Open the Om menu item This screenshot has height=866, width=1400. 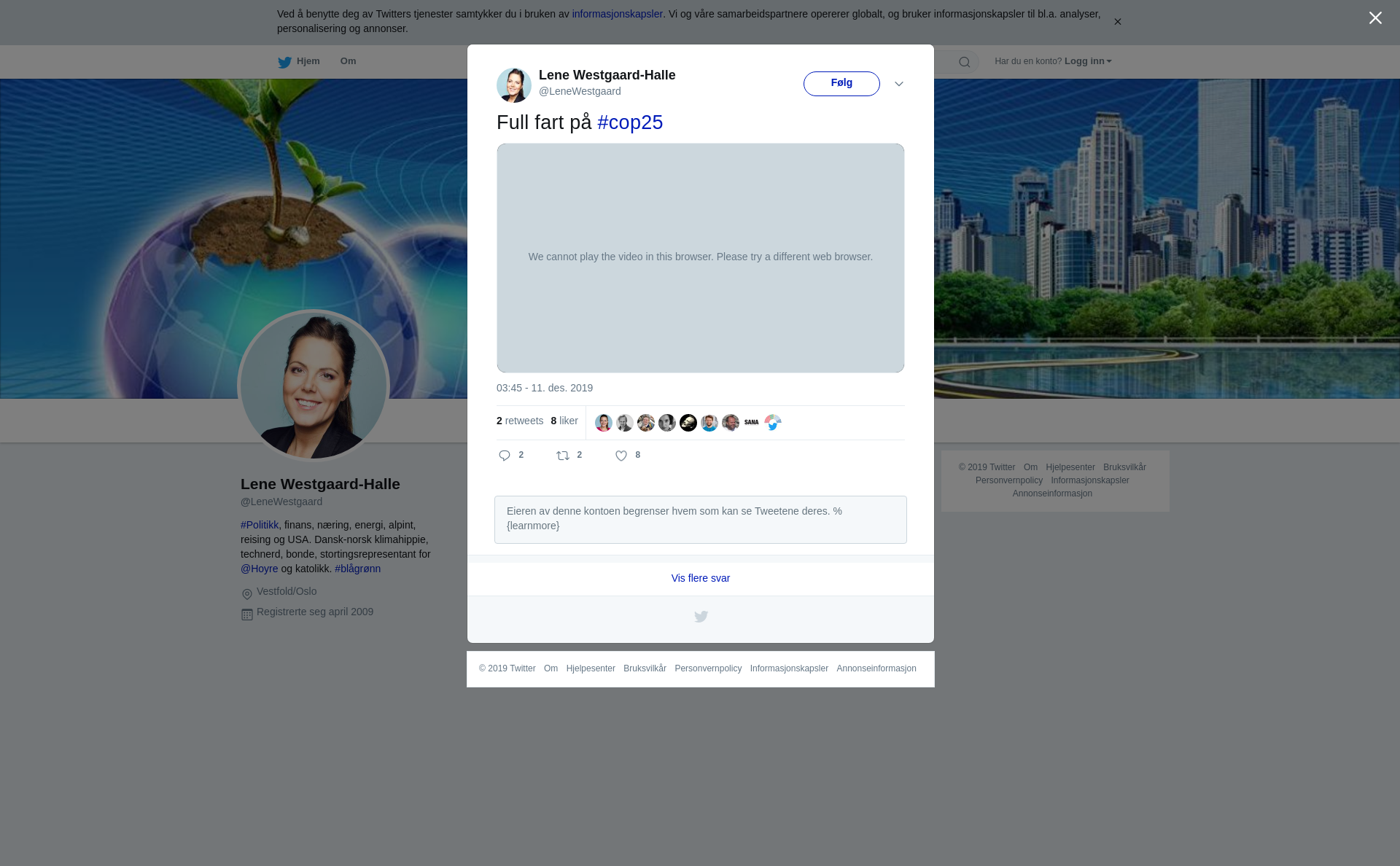click(x=348, y=61)
